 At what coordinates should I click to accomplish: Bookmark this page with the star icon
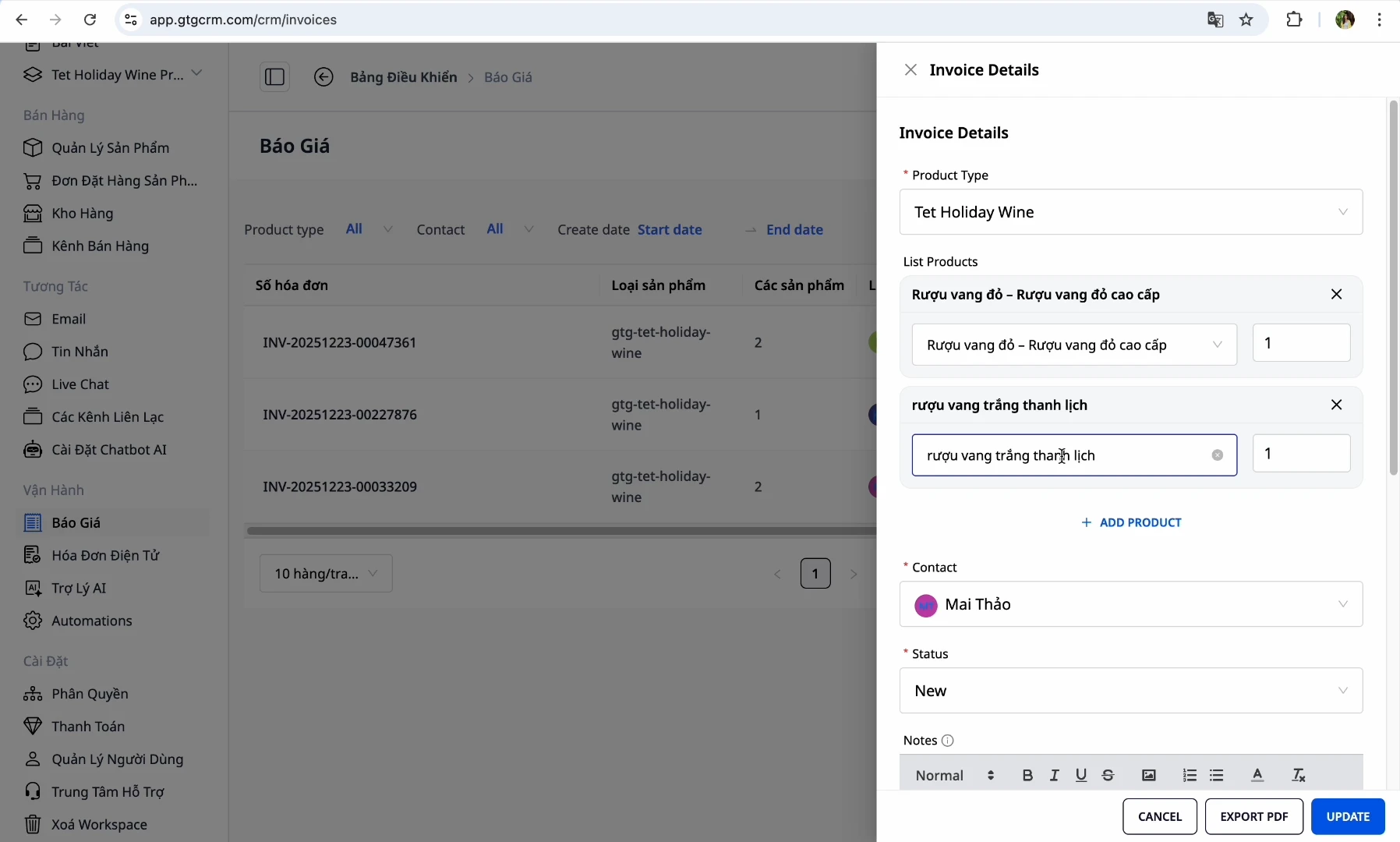pos(1246,19)
